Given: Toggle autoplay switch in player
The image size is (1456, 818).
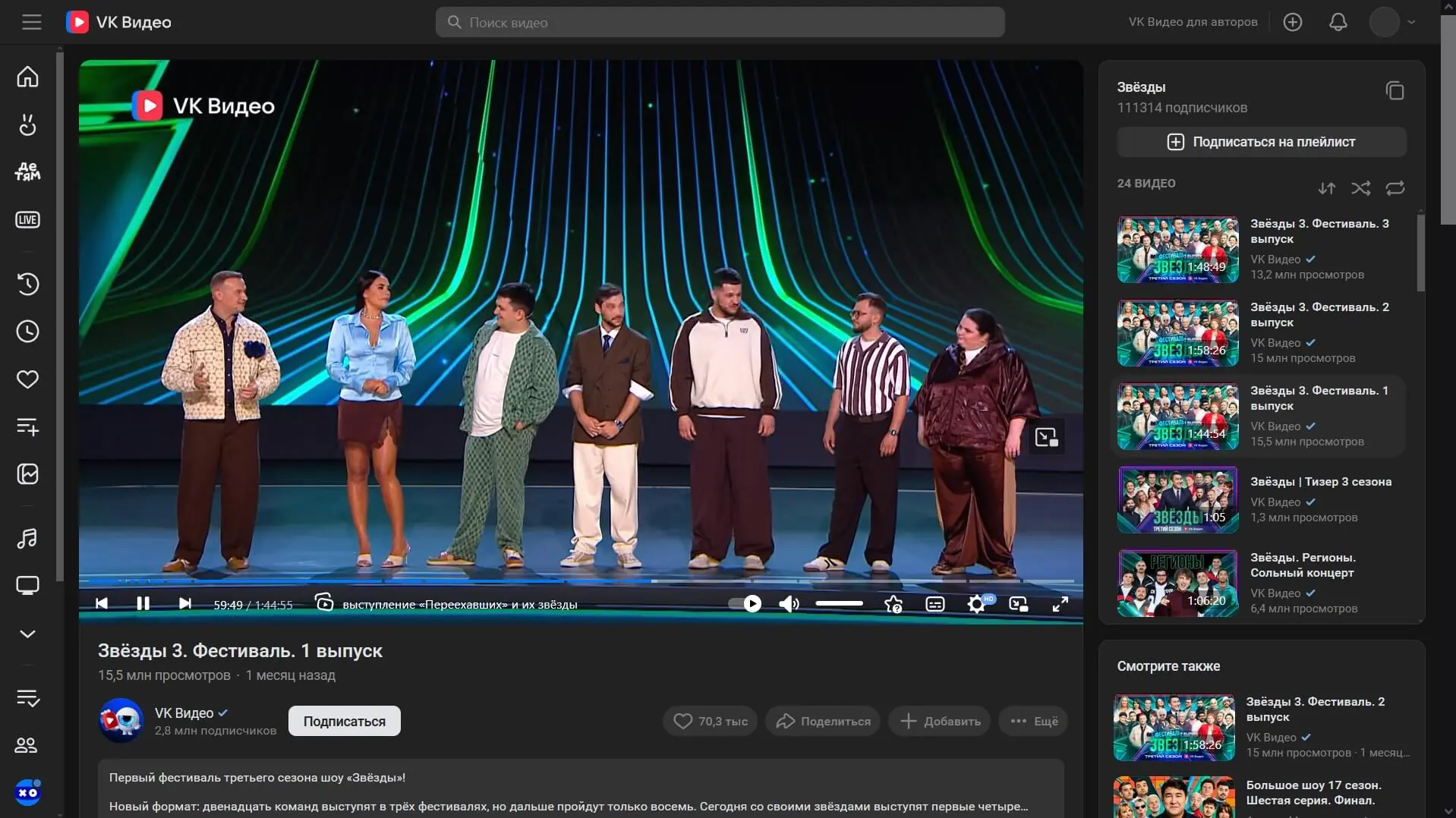Looking at the screenshot, I should 745,604.
